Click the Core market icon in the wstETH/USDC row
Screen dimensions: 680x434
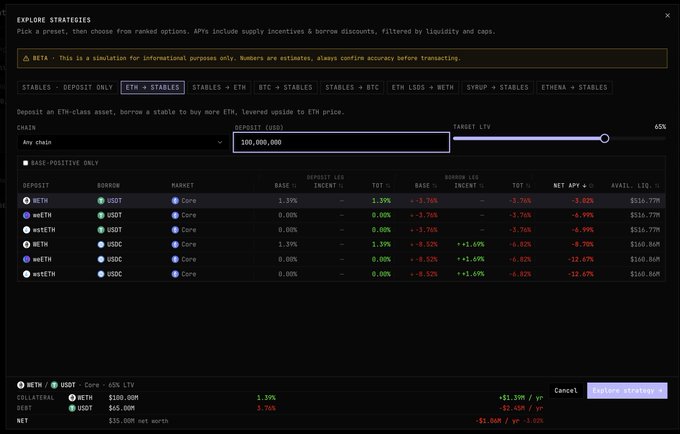click(x=175, y=274)
